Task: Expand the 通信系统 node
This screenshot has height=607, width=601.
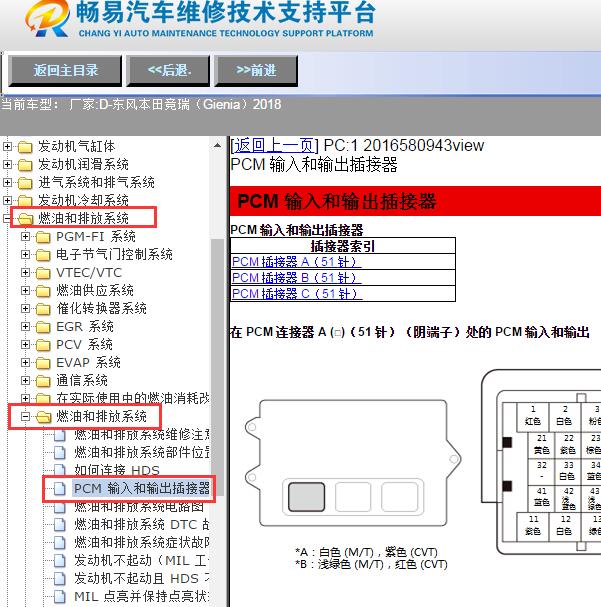Action: pos(26,381)
